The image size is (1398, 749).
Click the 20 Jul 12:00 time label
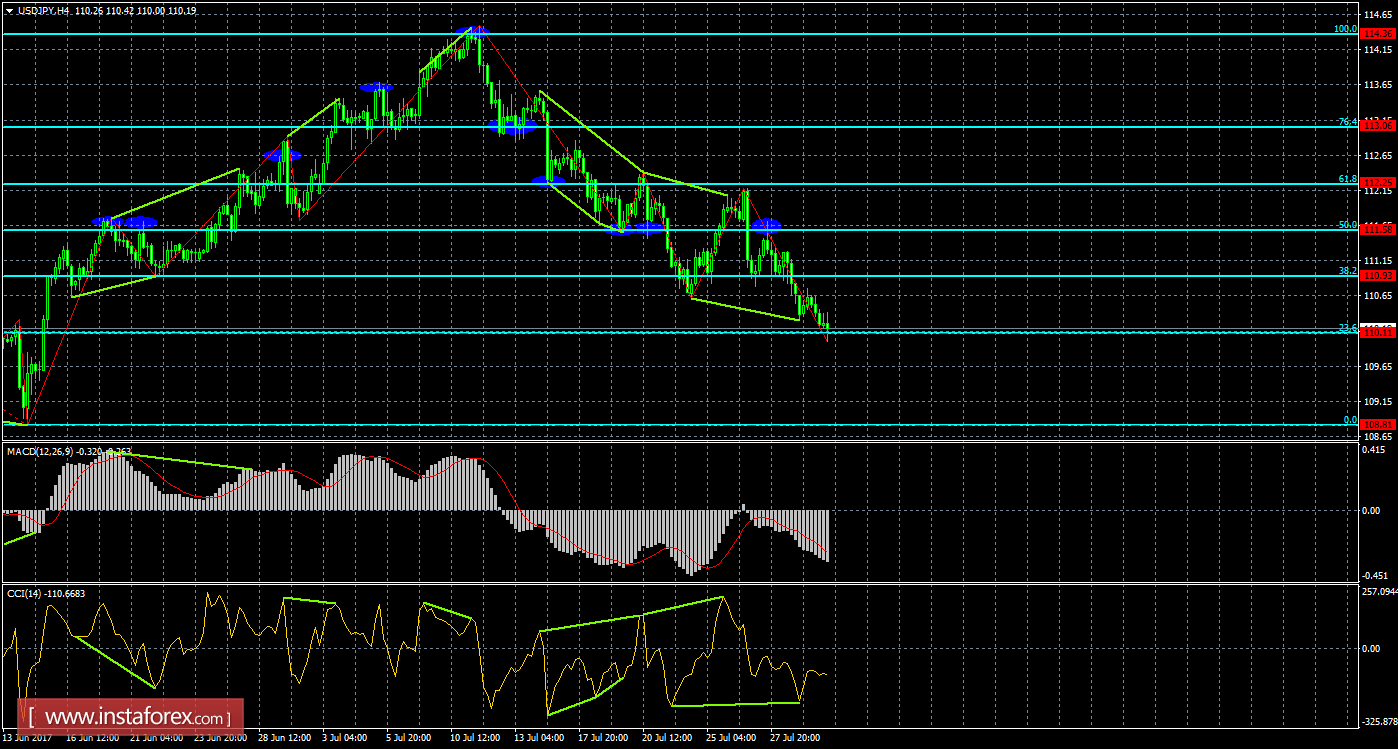(667, 738)
